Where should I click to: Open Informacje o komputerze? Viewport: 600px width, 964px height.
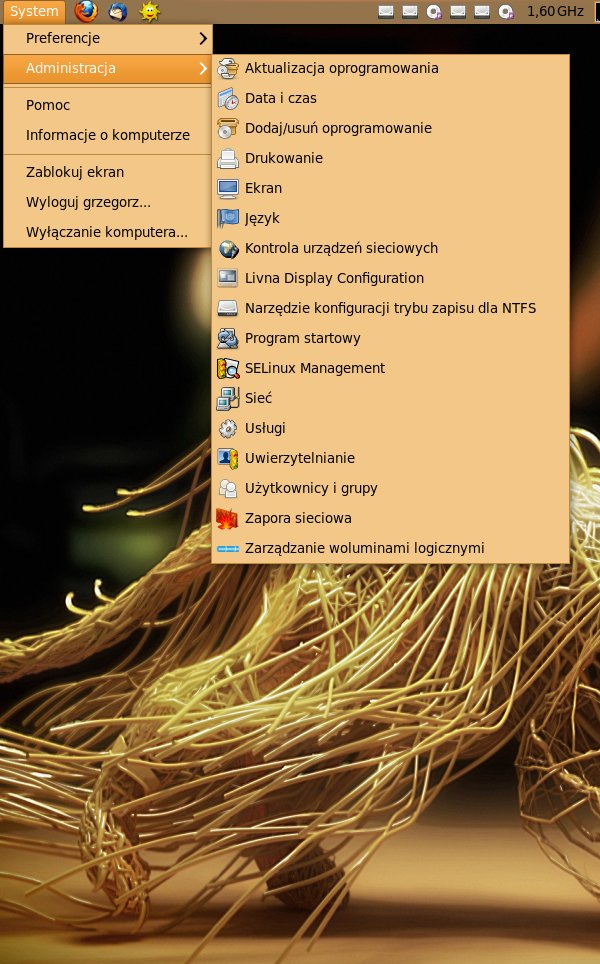click(108, 135)
